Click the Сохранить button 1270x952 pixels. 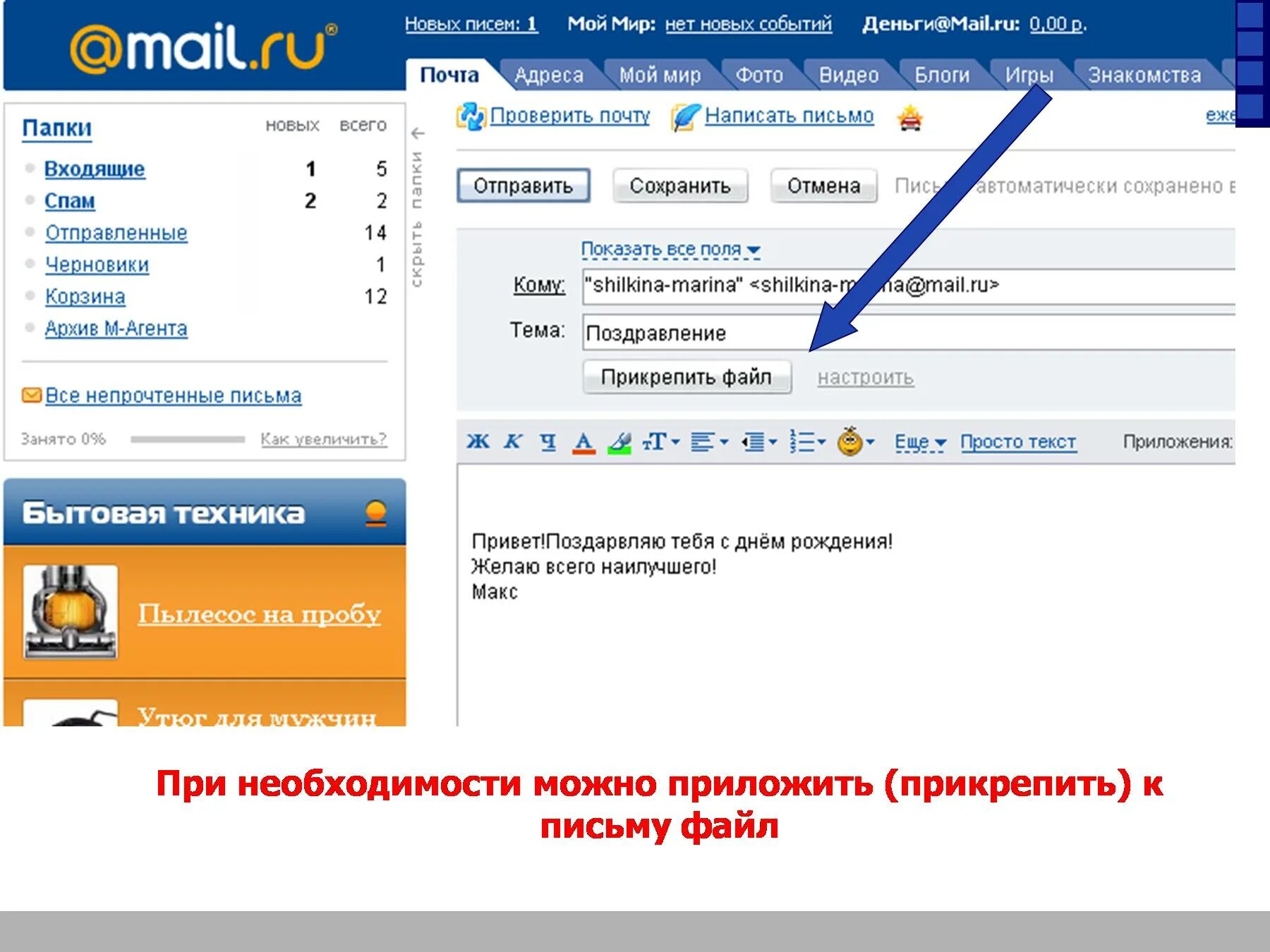pos(679,185)
